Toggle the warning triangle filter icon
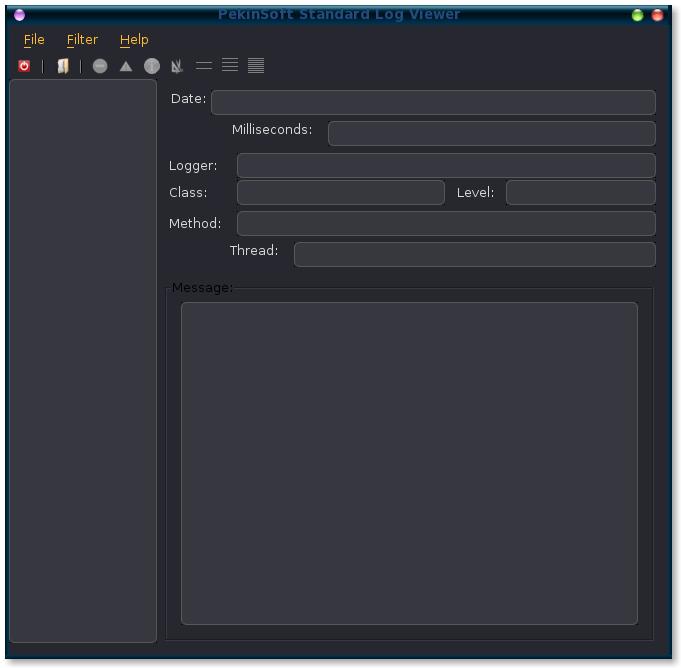The image size is (681, 668). pyautogui.click(x=126, y=66)
